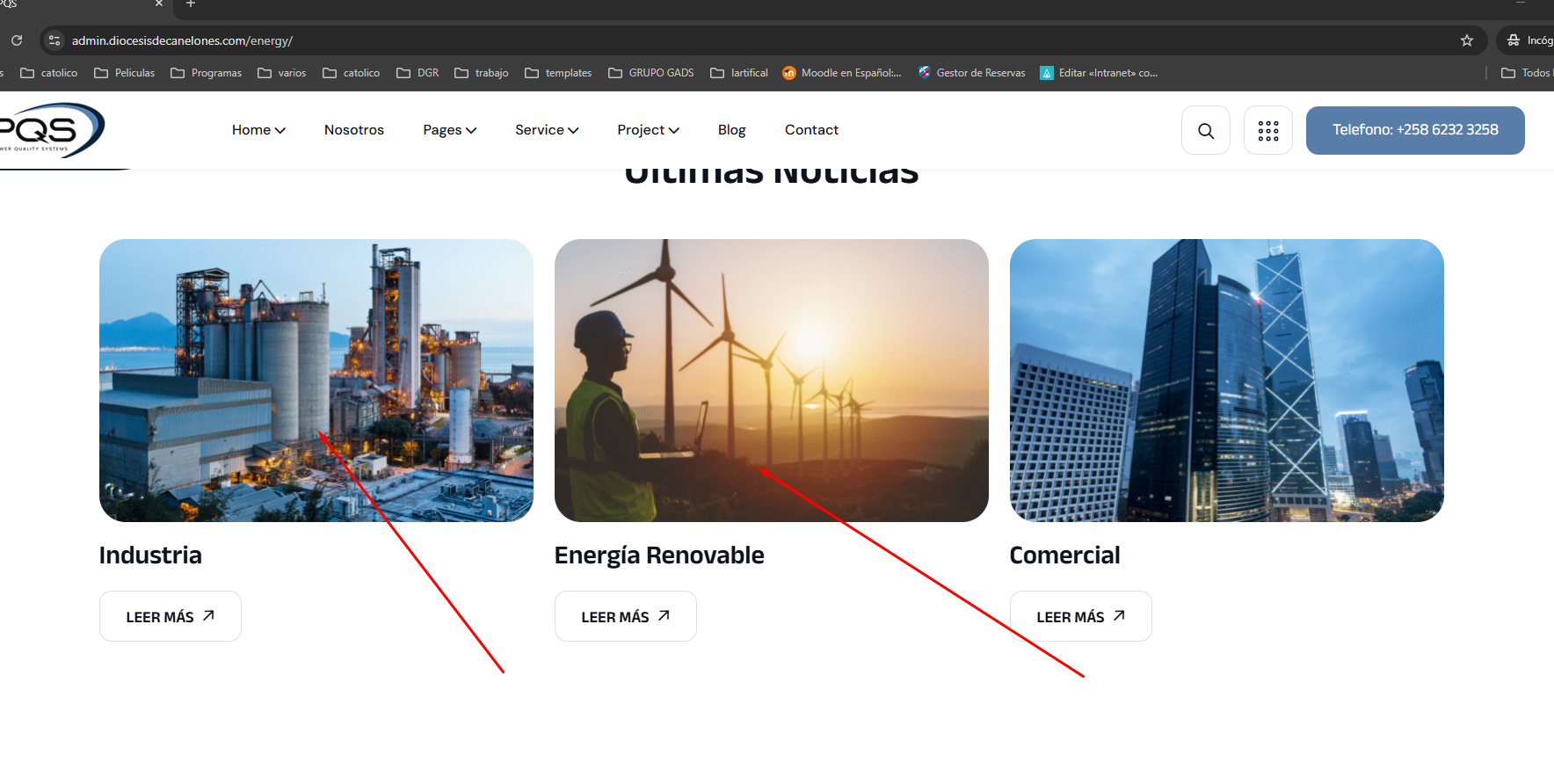Open the GRUPO GADS bookmark folder
The image size is (1554, 784).
pyautogui.click(x=651, y=73)
